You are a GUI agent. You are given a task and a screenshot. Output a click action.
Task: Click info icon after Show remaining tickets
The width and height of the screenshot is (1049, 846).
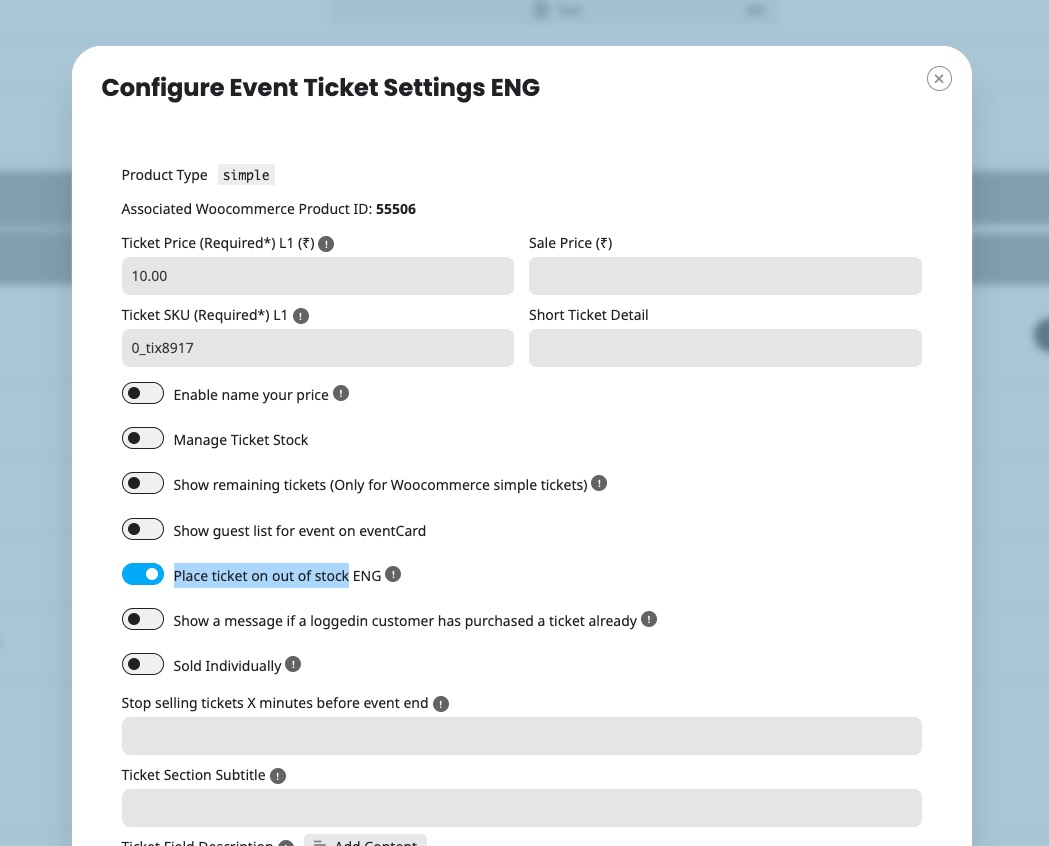coord(599,483)
